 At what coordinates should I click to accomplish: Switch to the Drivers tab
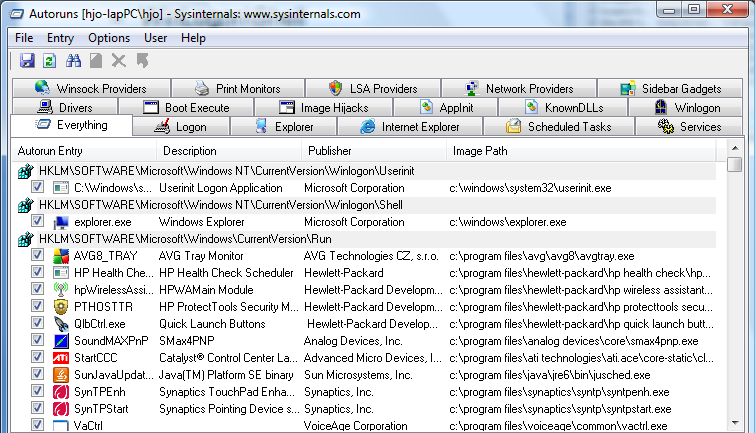point(65,107)
